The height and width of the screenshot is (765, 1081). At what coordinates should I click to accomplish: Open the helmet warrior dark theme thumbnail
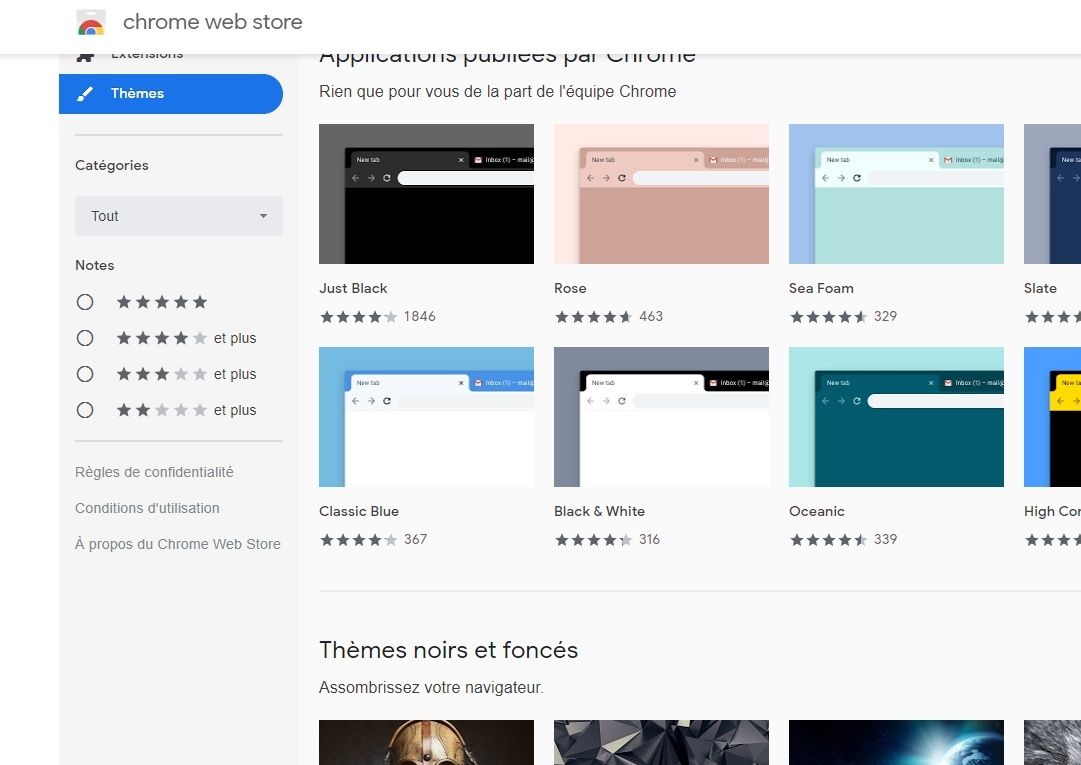point(426,742)
